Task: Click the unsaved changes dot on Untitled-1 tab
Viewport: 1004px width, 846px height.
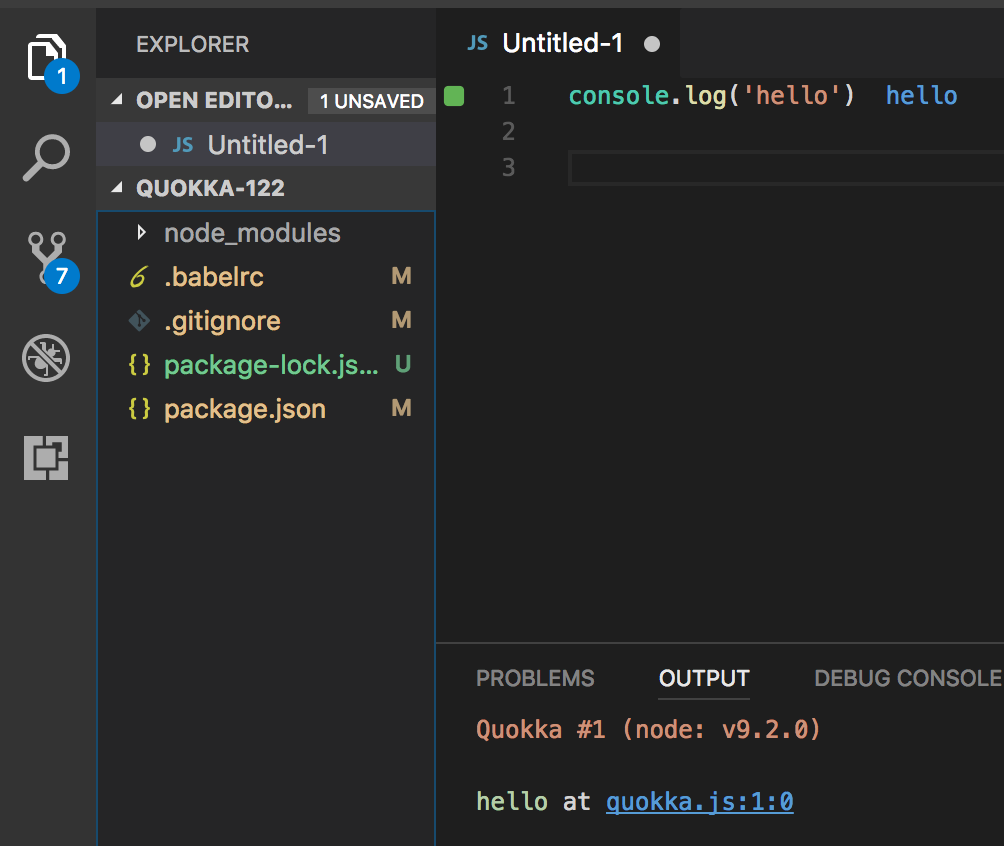Action: (x=650, y=44)
